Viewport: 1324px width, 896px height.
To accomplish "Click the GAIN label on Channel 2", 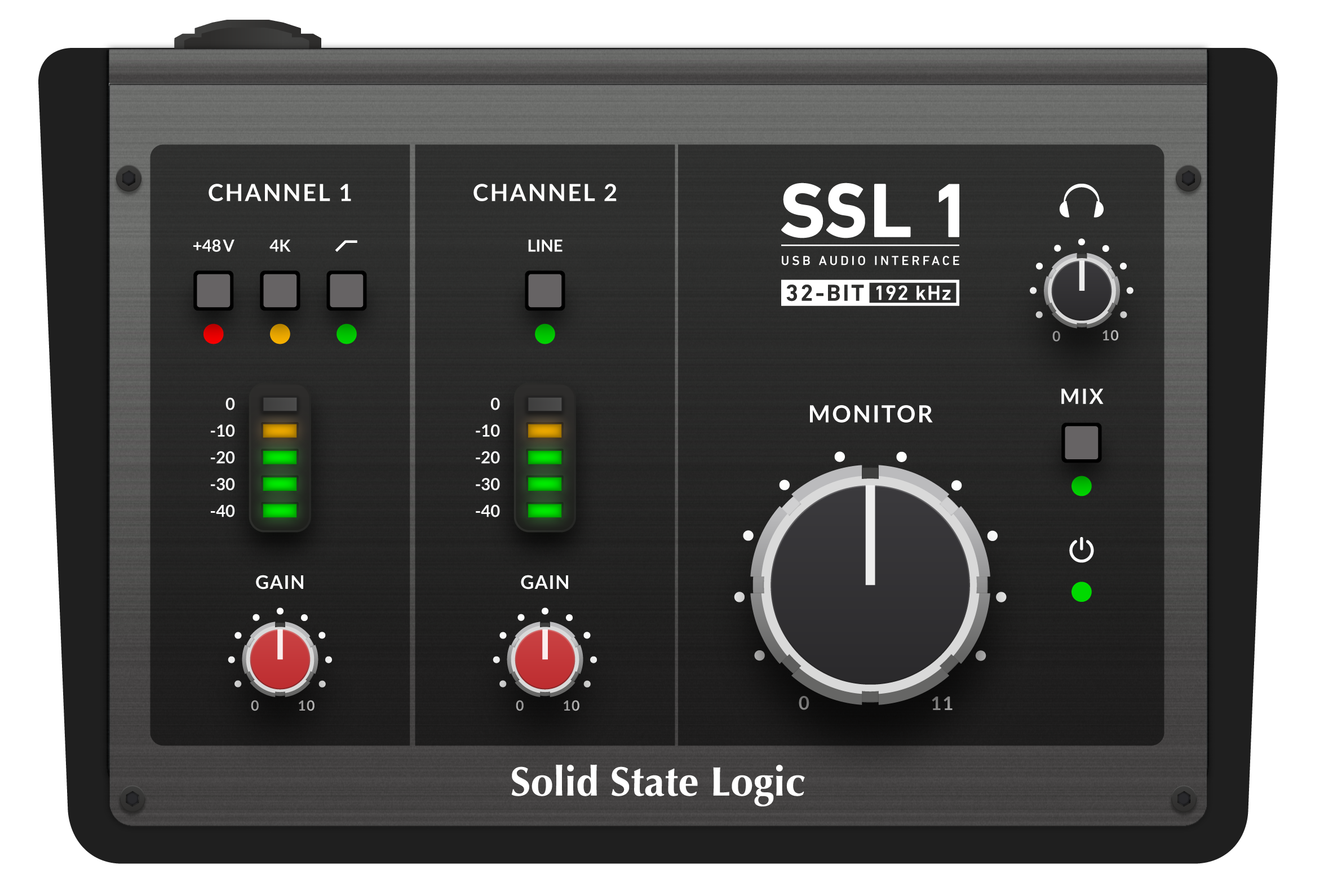I will point(546,583).
